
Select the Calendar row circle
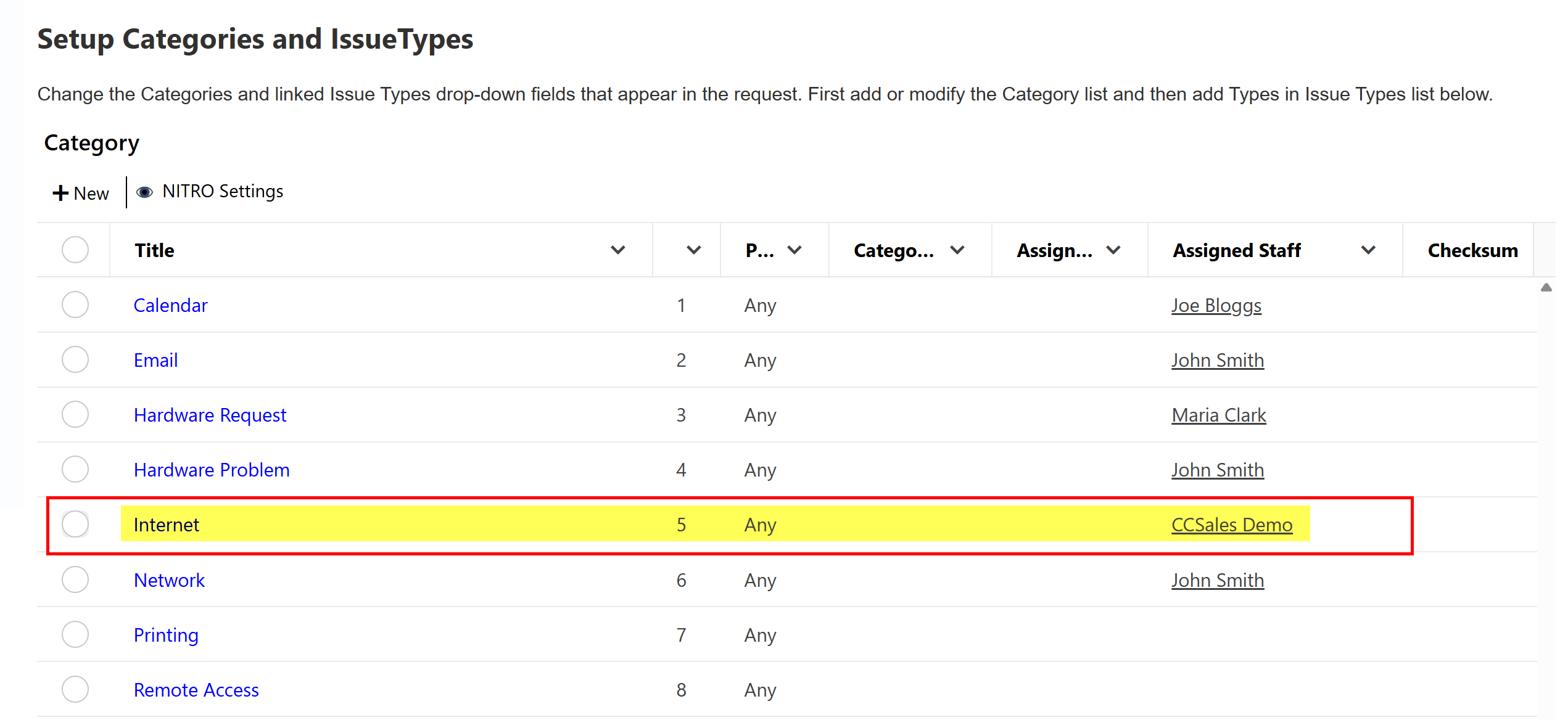[75, 305]
